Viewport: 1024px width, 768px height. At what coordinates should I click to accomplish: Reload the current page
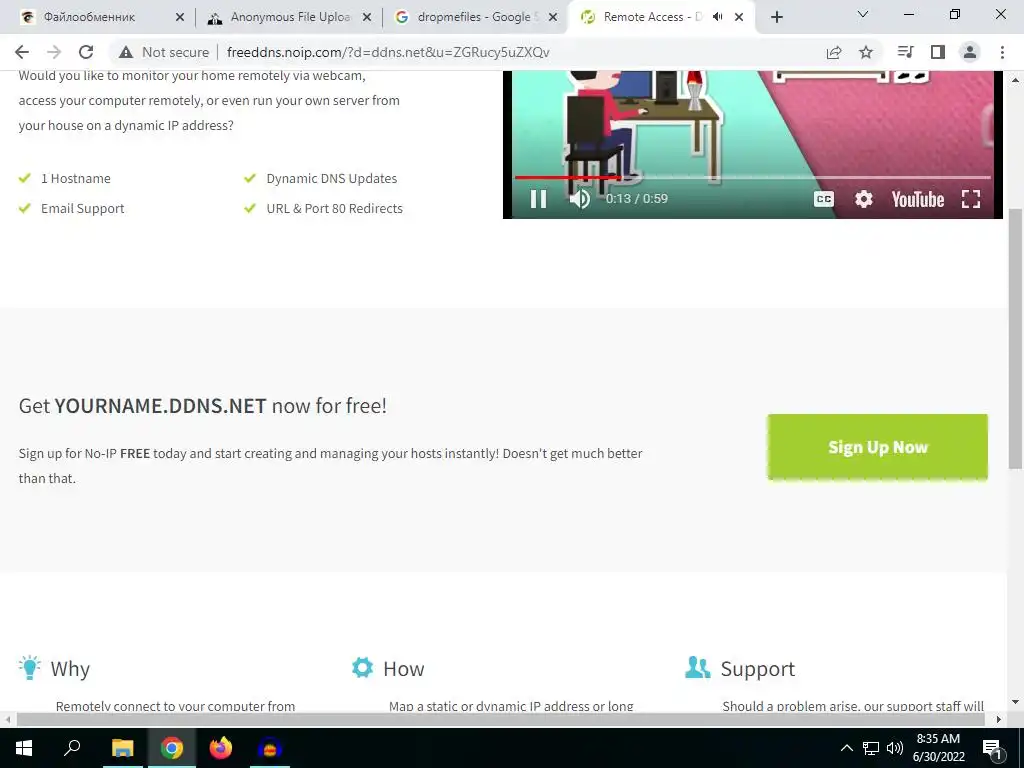(86, 52)
